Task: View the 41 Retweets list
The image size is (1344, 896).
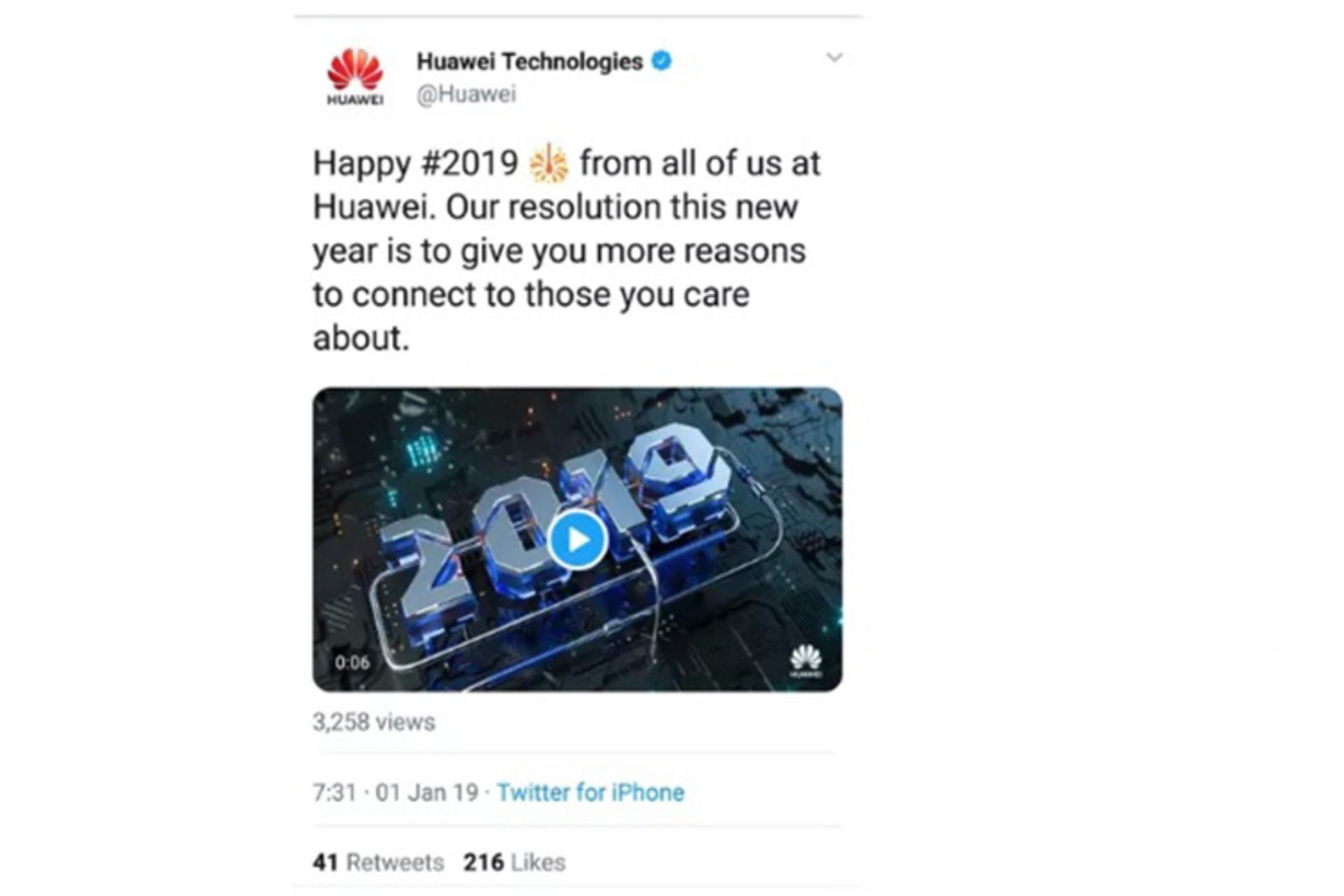Action: [x=378, y=862]
